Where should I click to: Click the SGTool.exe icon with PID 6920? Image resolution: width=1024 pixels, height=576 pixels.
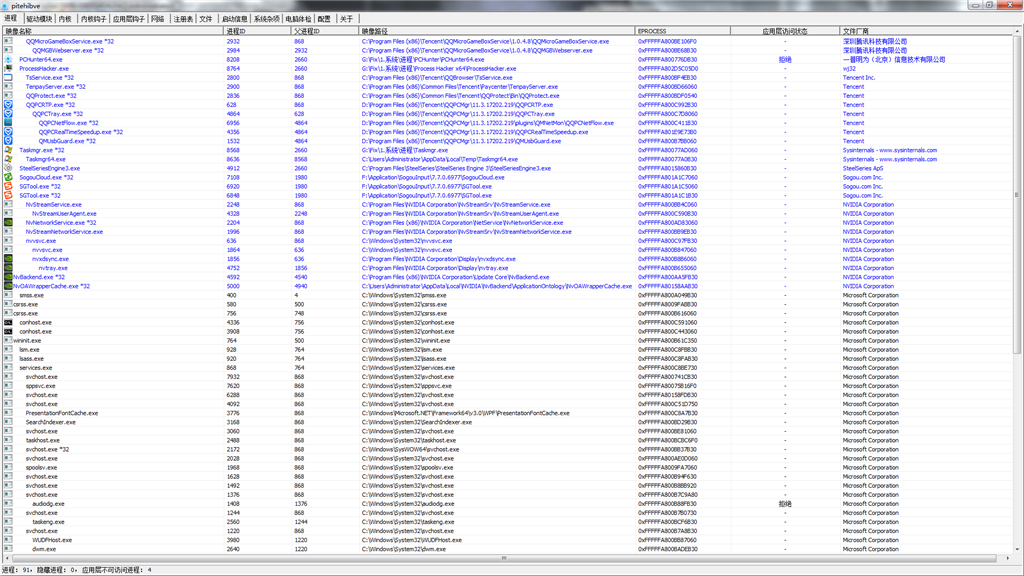pyautogui.click(x=8, y=186)
